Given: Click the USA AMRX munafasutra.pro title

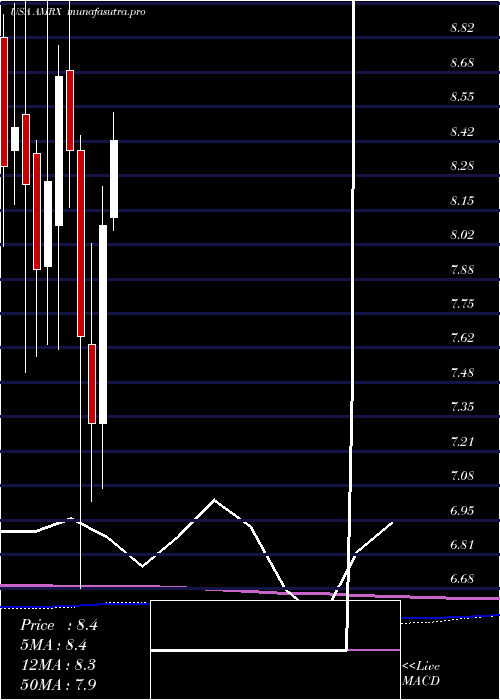Looking at the screenshot, I should point(78,12).
